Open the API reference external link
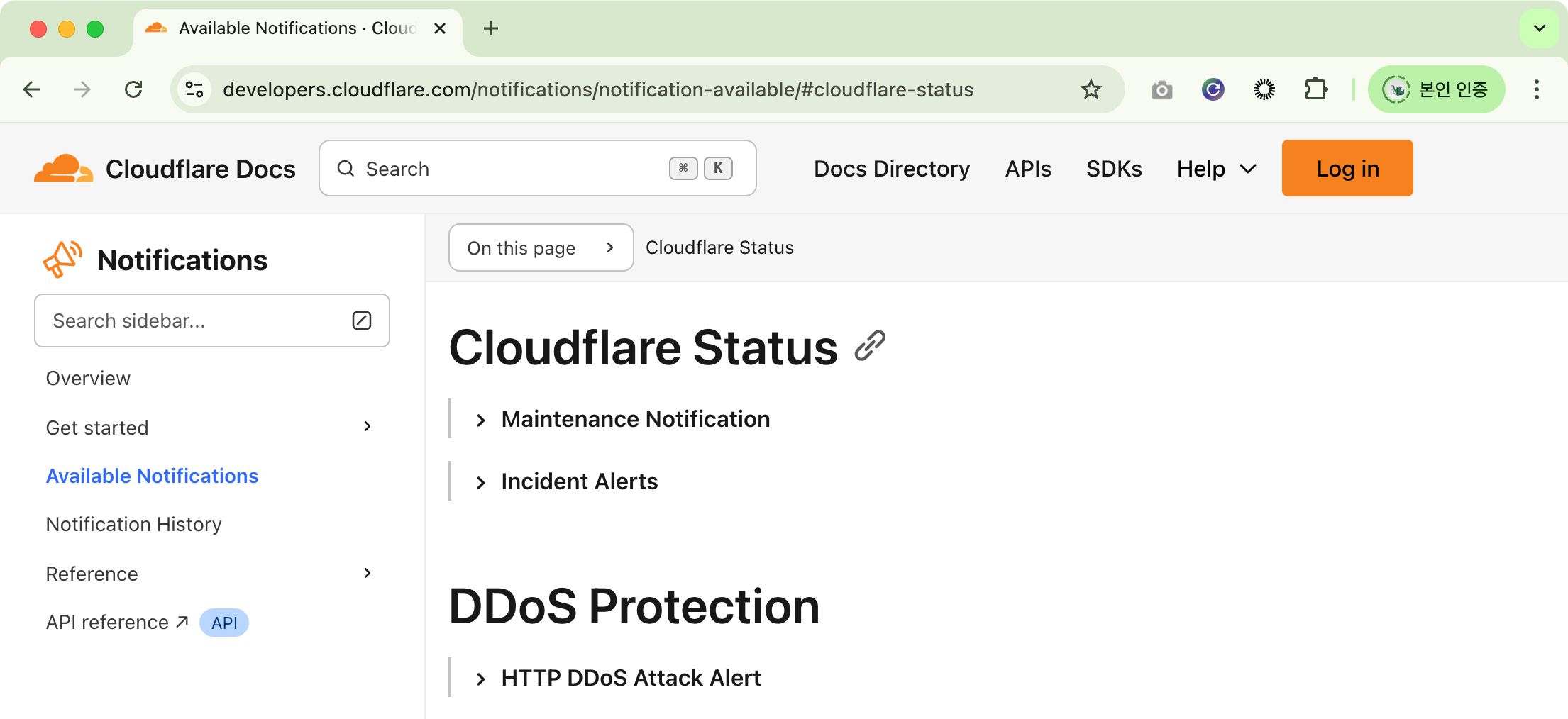 pyautogui.click(x=117, y=622)
